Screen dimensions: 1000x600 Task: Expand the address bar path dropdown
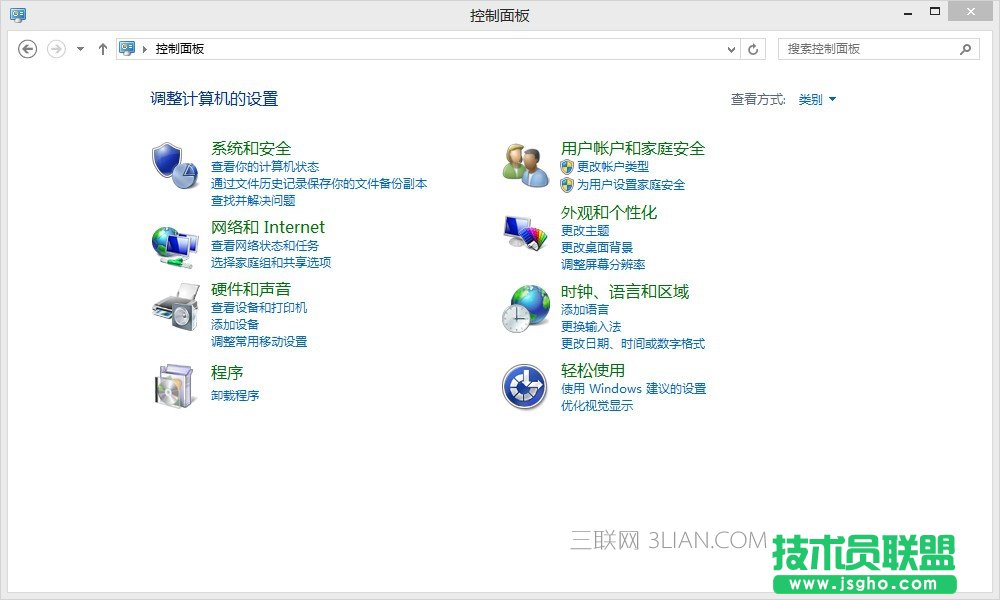point(731,48)
